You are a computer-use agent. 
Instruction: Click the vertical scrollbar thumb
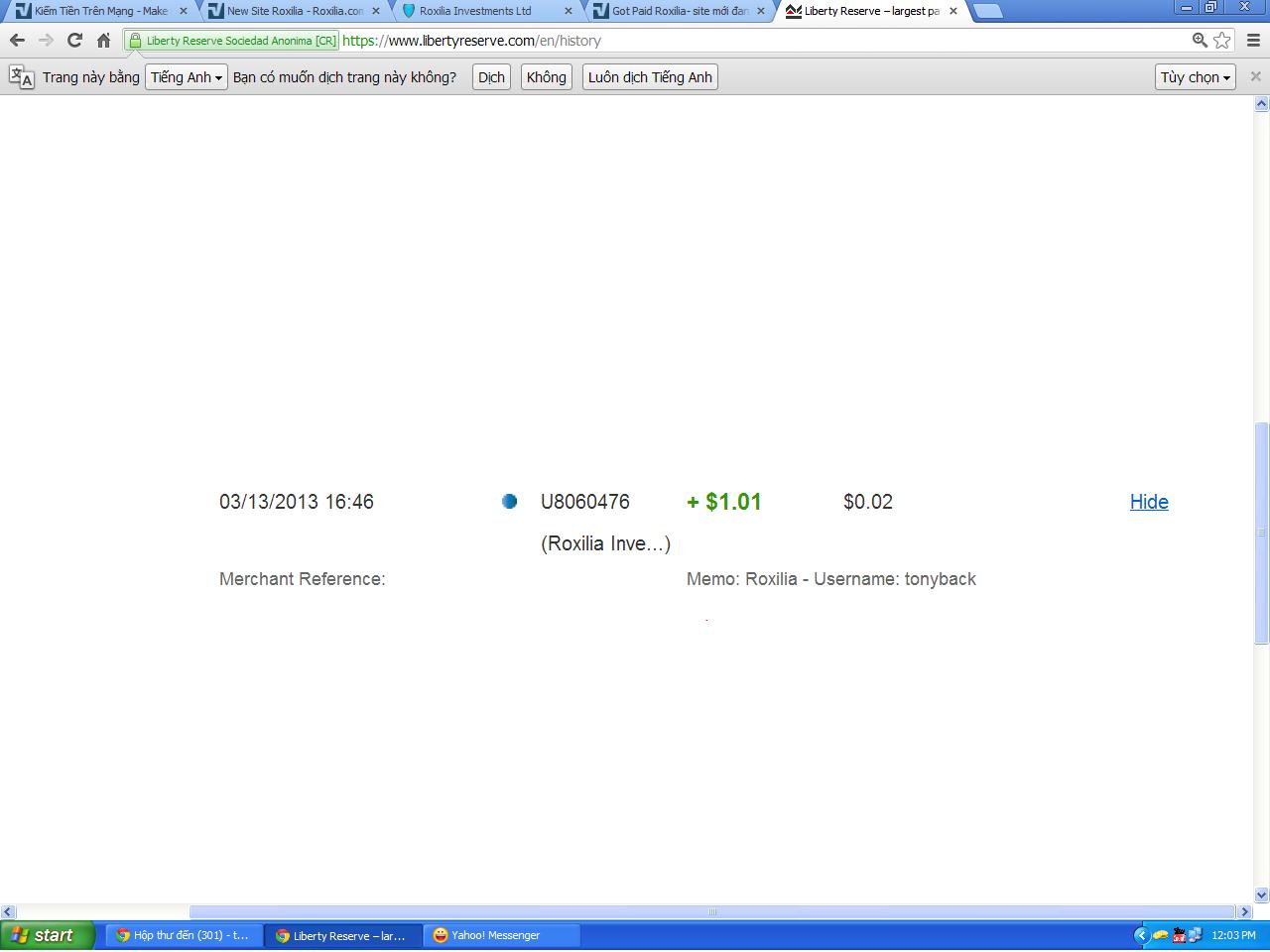click(x=1262, y=534)
